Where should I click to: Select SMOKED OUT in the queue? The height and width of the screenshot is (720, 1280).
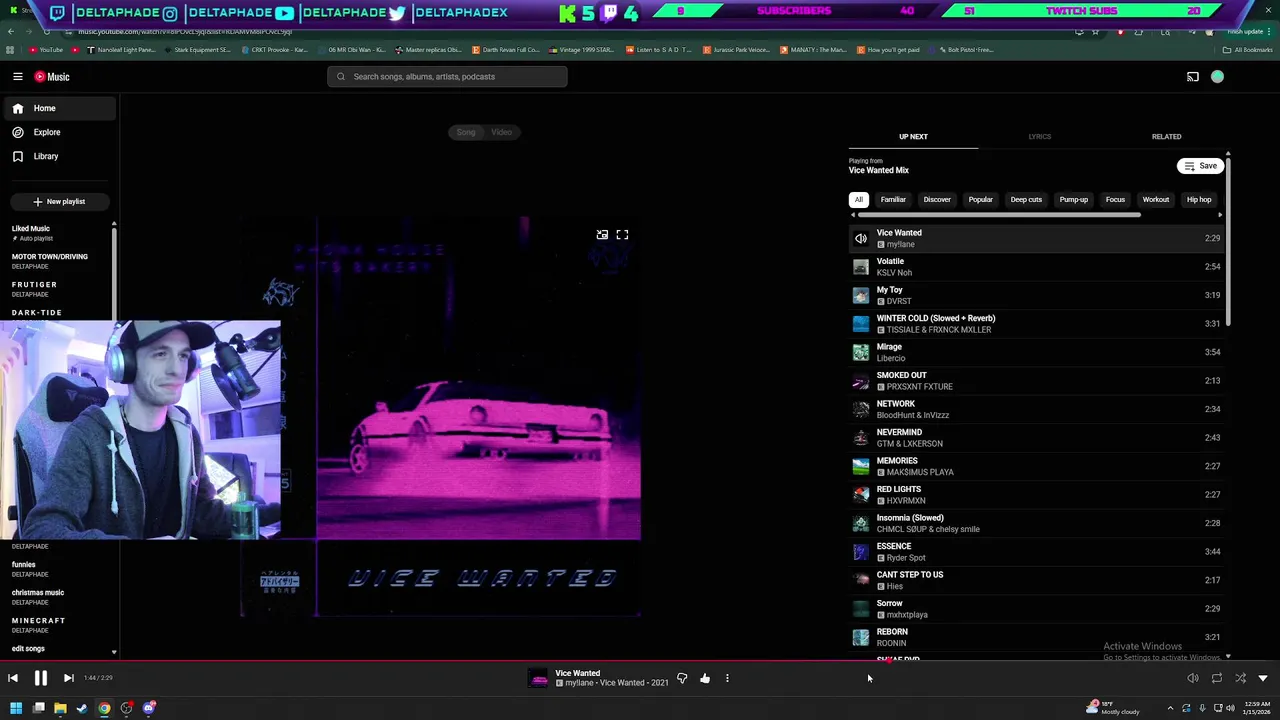(1036, 381)
